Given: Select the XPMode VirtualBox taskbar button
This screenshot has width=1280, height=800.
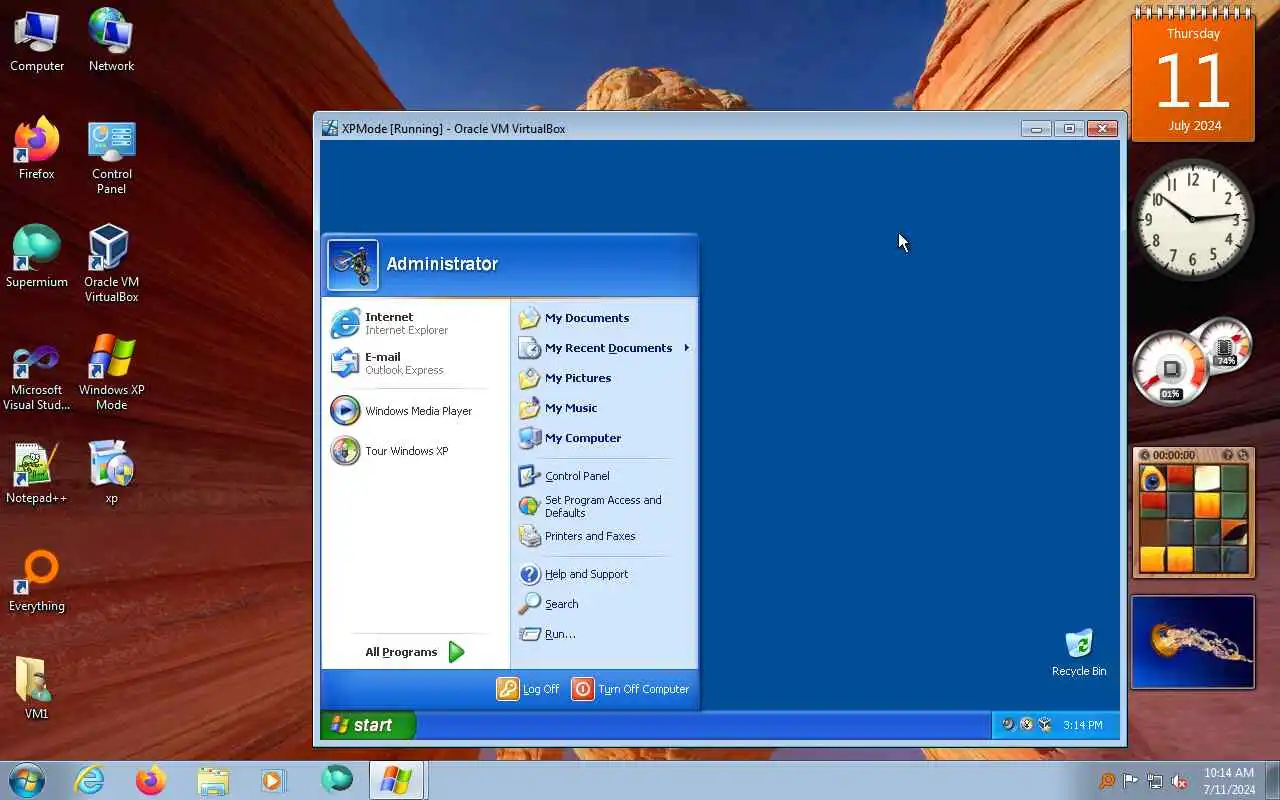Looking at the screenshot, I should point(397,780).
